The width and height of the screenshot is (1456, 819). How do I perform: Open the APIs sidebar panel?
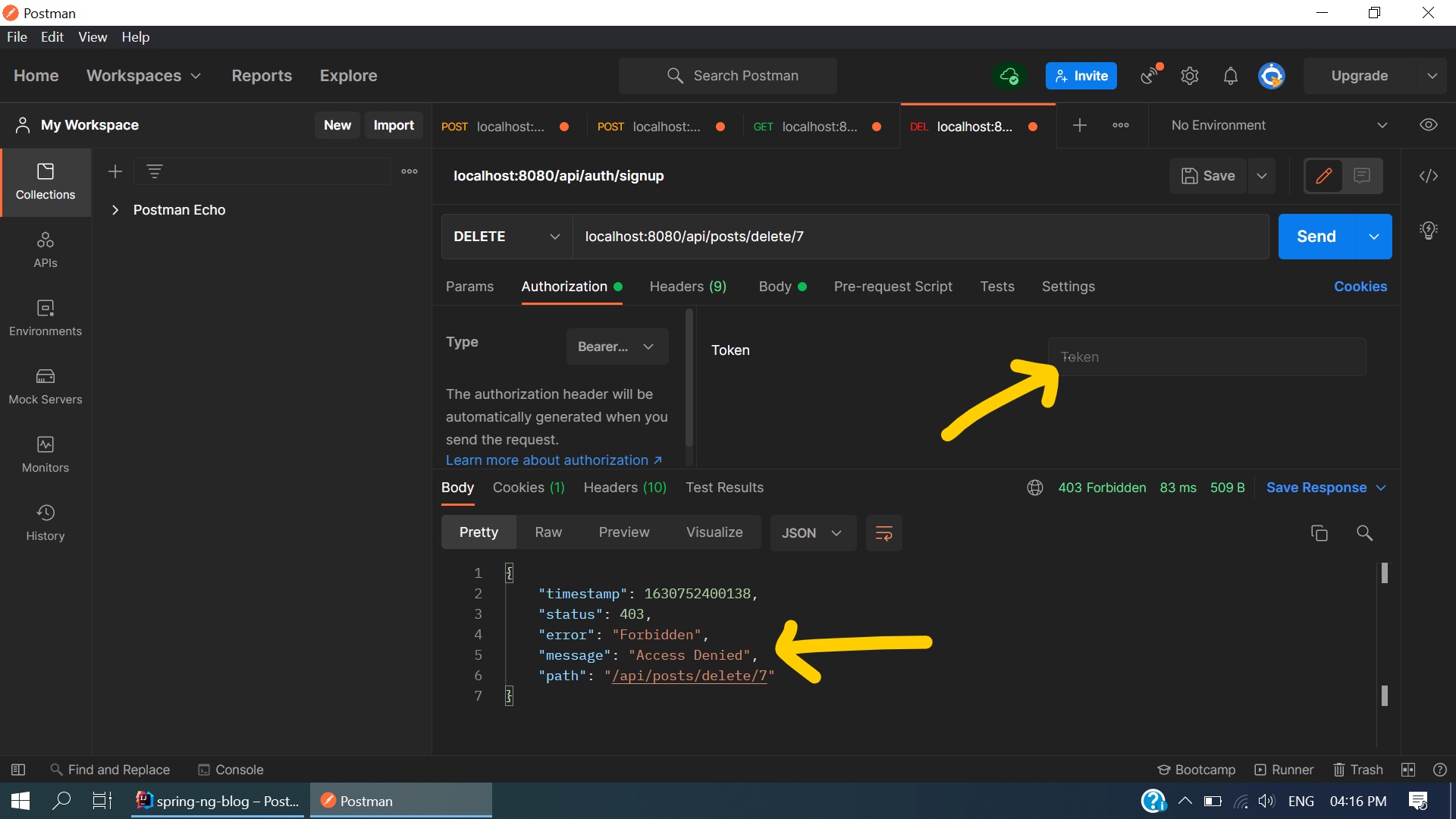coord(45,250)
